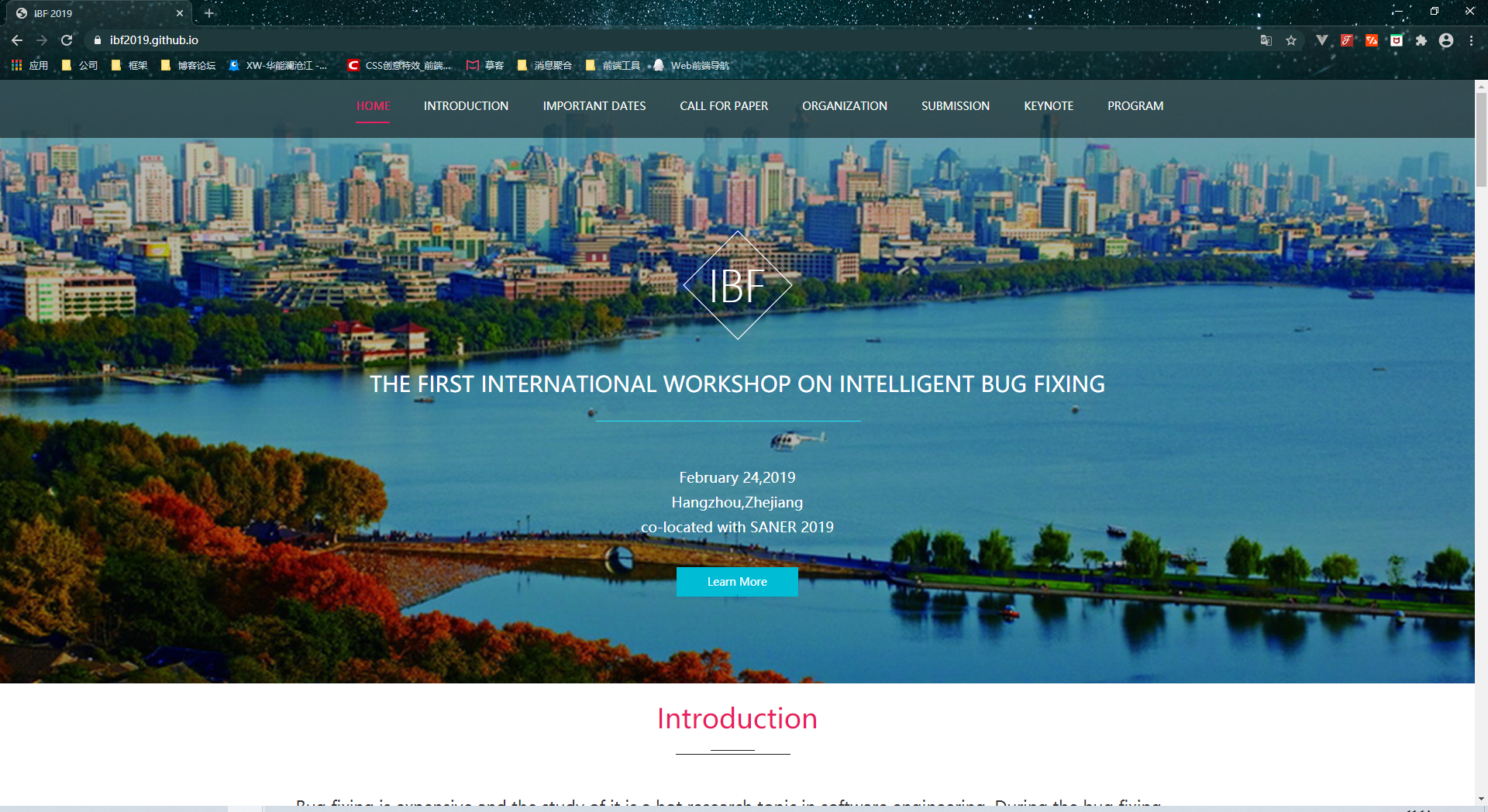Open the PROGRAM section

click(x=1135, y=106)
